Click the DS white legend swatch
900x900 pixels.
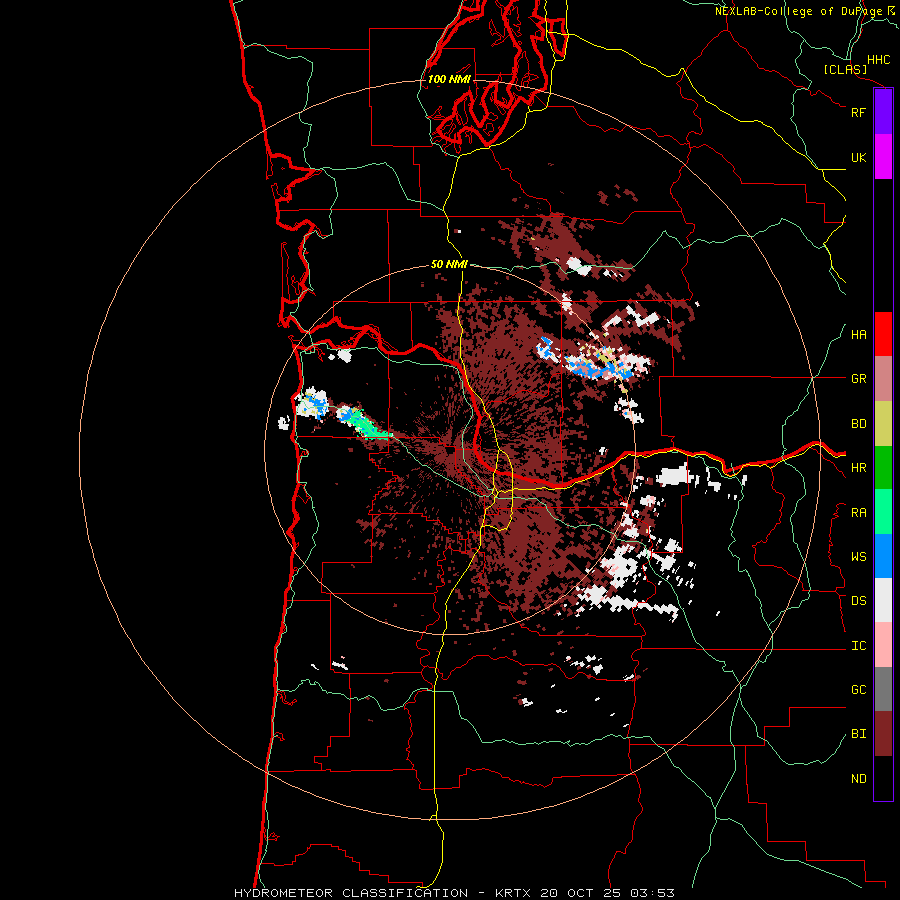coord(883,600)
